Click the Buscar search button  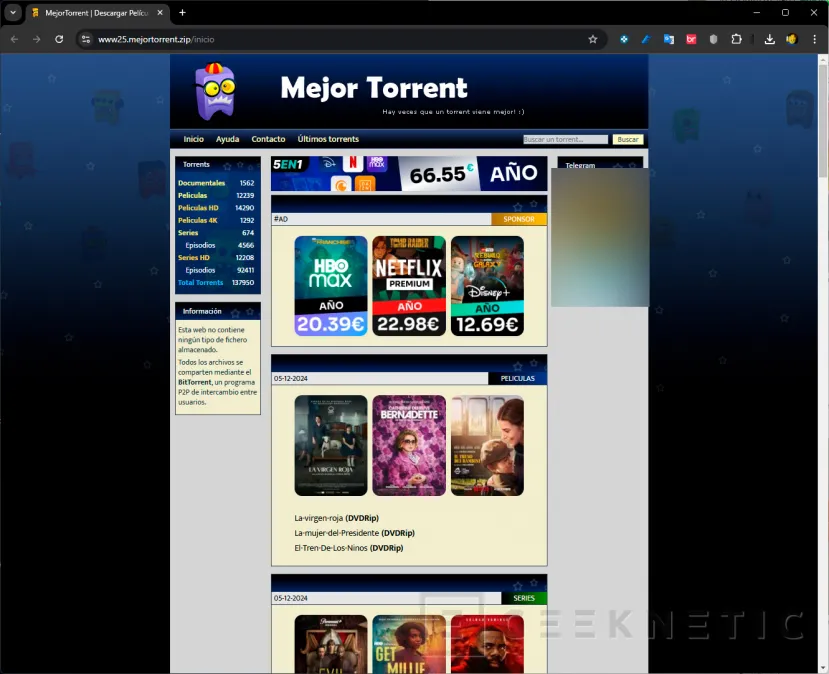pyautogui.click(x=628, y=139)
